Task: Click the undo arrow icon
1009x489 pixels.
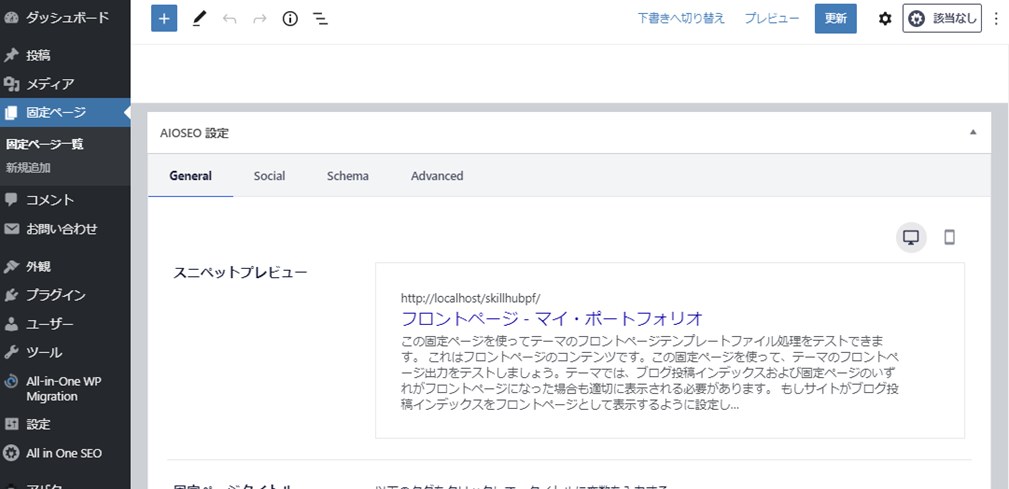Action: (230, 19)
